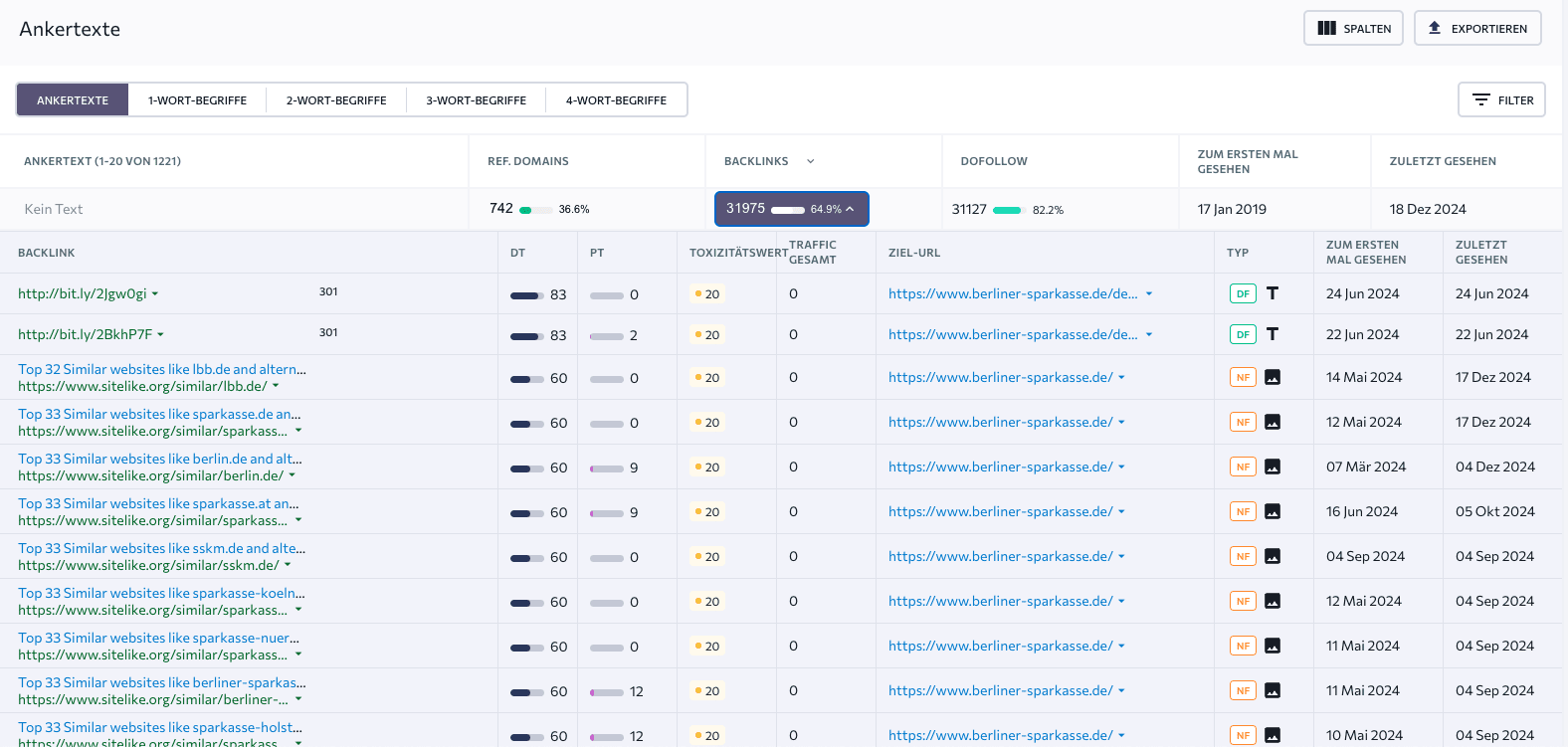Sort by the Toxizitätswert column header
The height and width of the screenshot is (747, 1568).
coord(738,253)
